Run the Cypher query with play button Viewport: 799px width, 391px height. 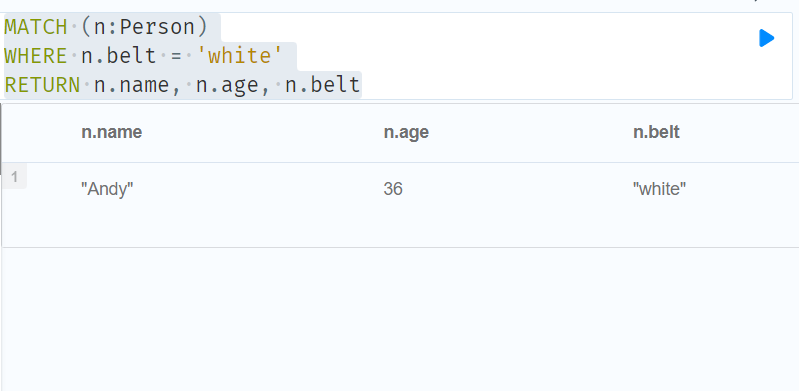(x=766, y=38)
